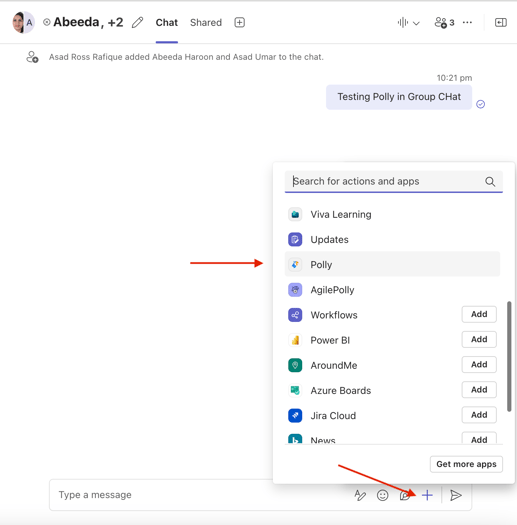Pop out the chat panel icon
This screenshot has height=525, width=517.
click(501, 22)
